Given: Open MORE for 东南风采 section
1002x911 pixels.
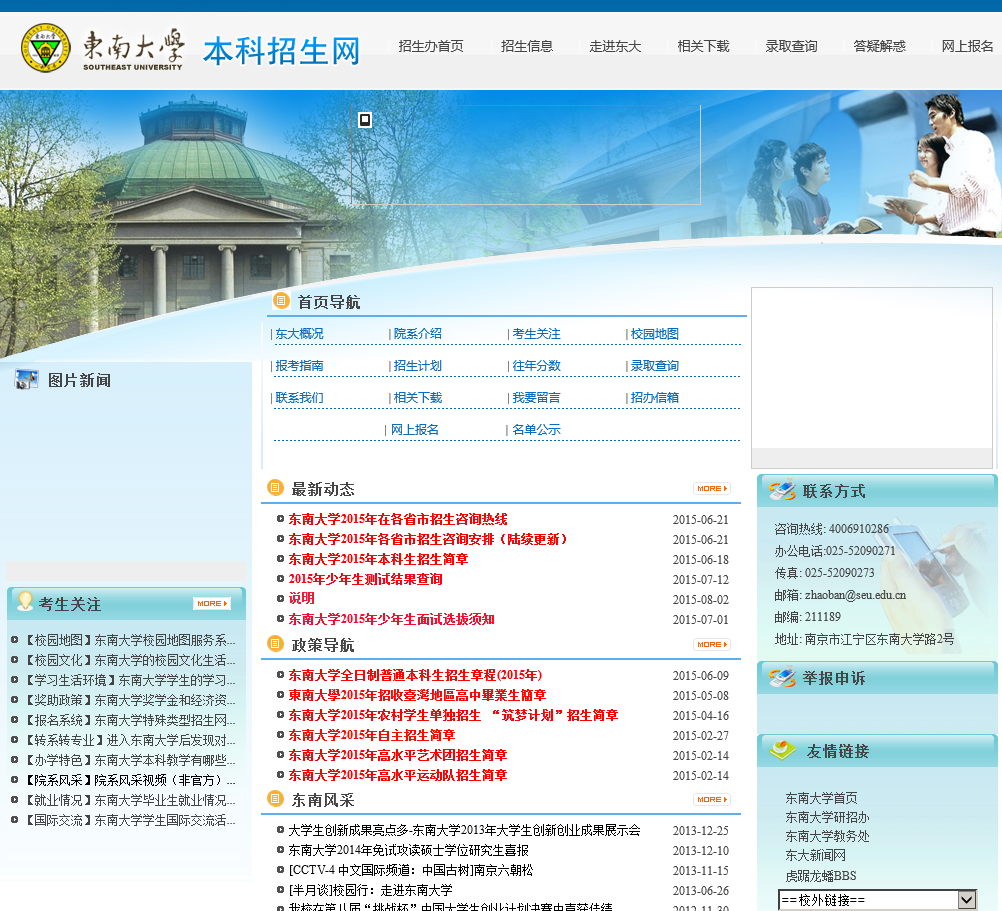Looking at the screenshot, I should (712, 800).
